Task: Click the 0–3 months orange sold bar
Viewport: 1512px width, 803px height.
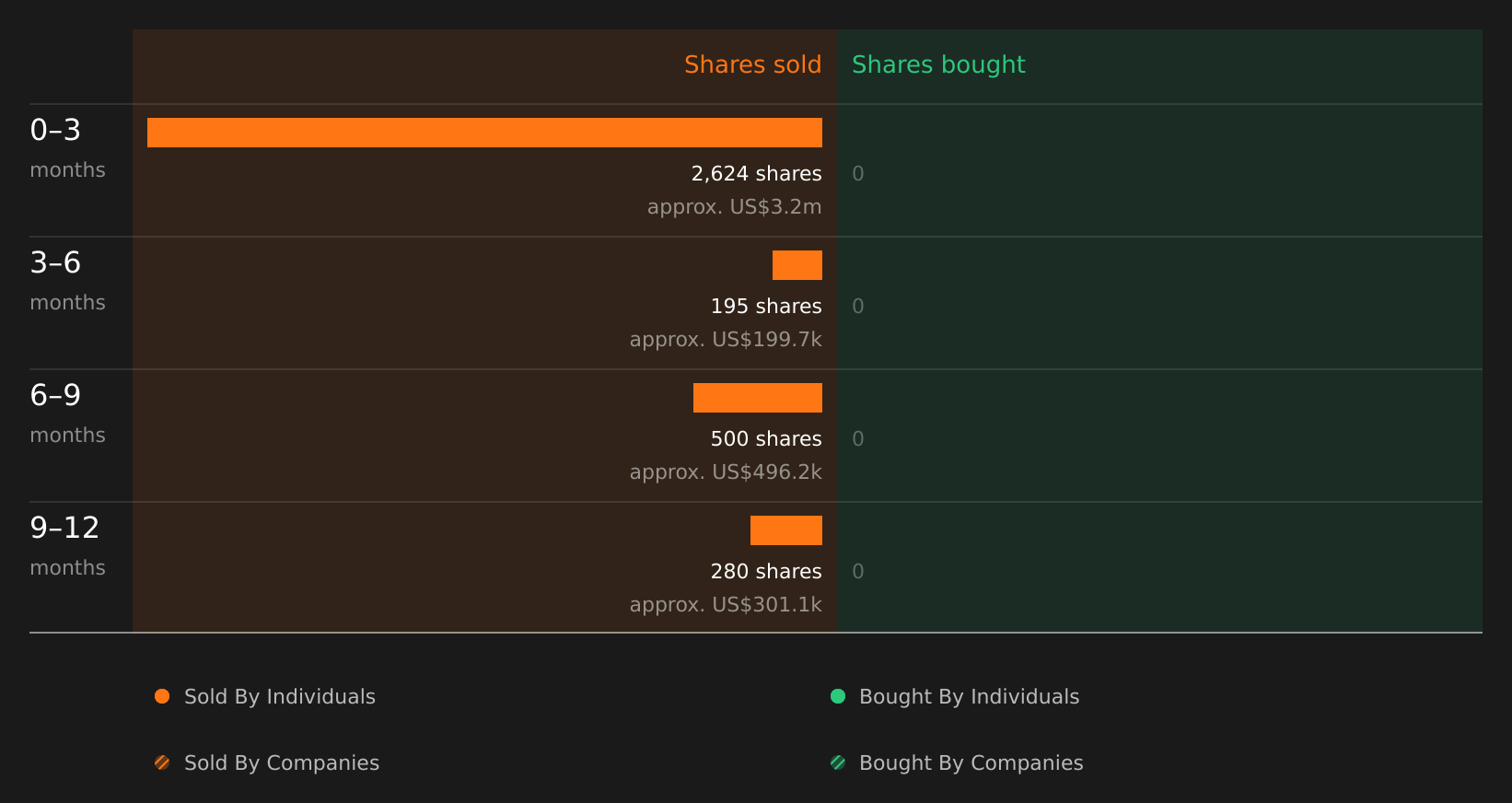Action: point(484,133)
